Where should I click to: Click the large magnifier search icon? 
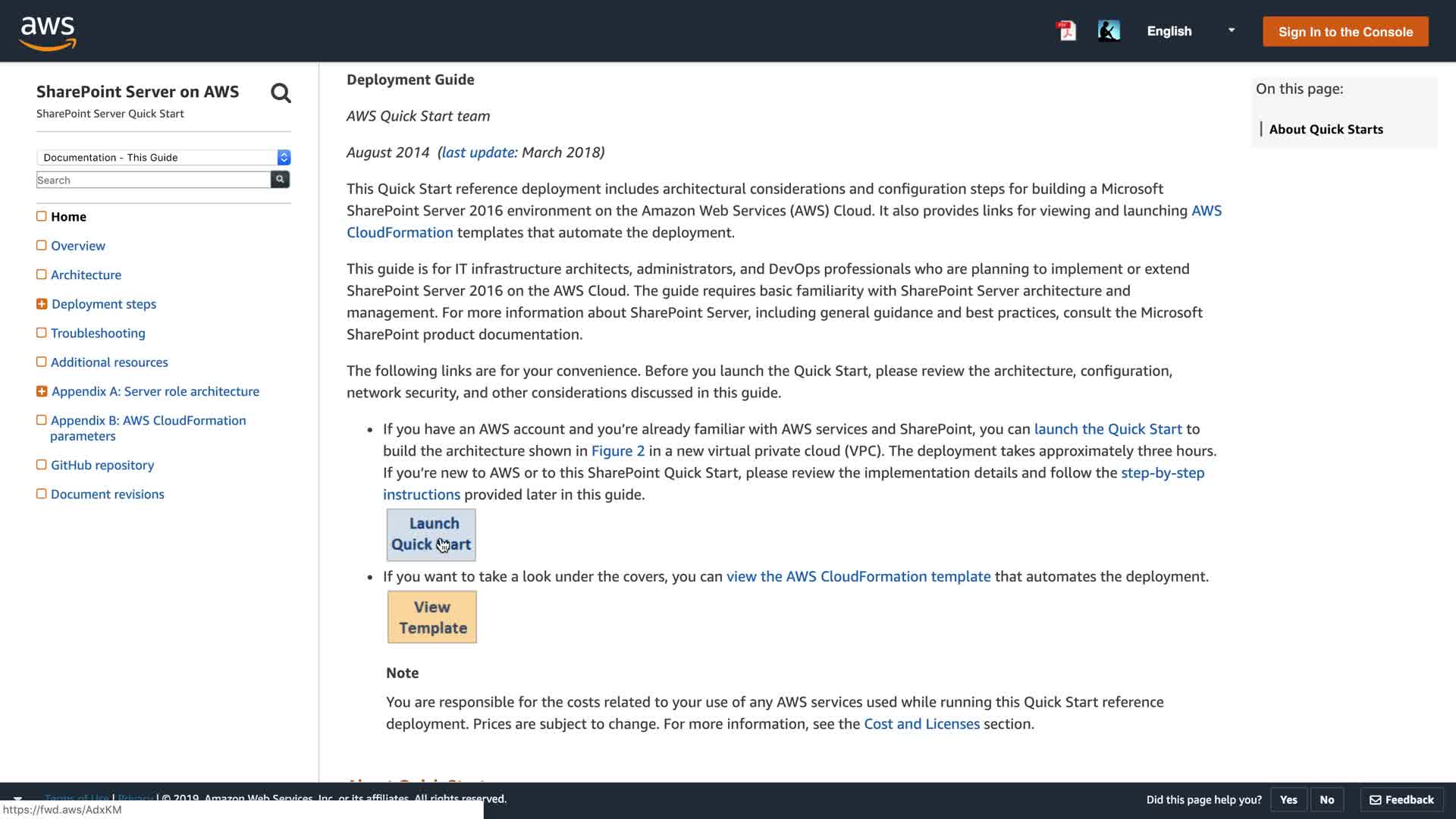(x=281, y=93)
